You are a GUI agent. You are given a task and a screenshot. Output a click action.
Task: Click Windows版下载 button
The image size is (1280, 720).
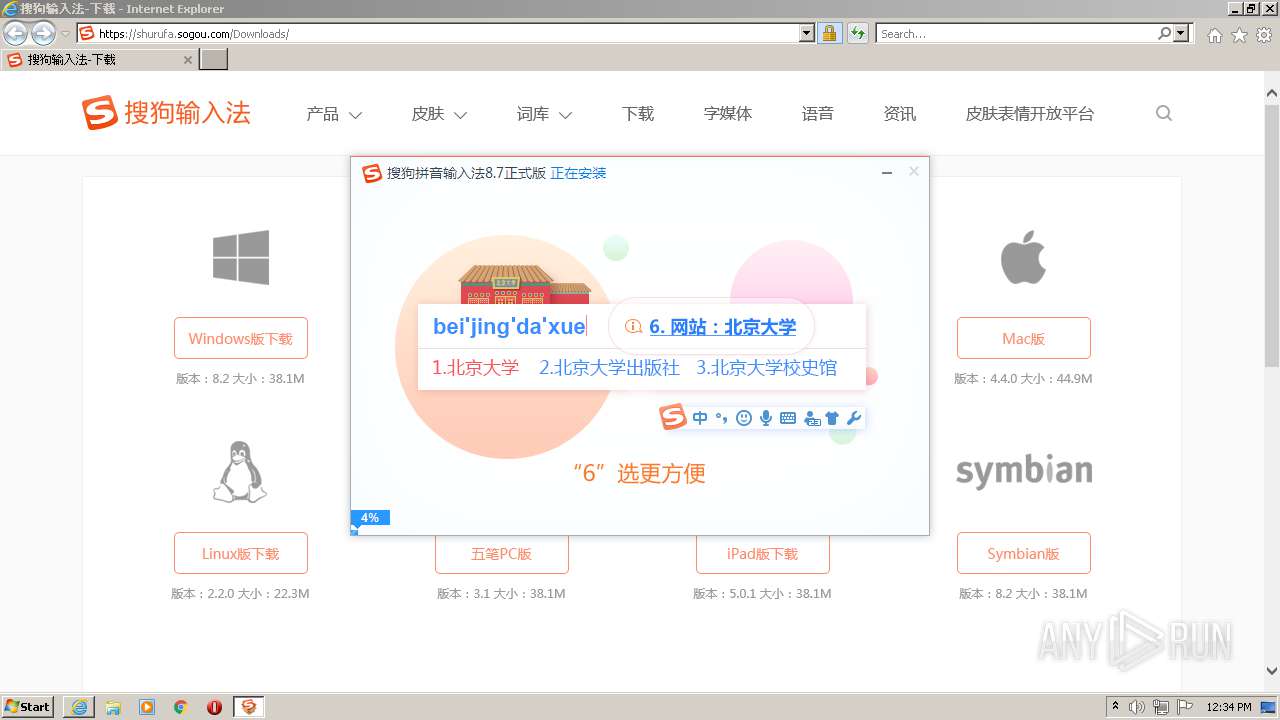pos(241,339)
